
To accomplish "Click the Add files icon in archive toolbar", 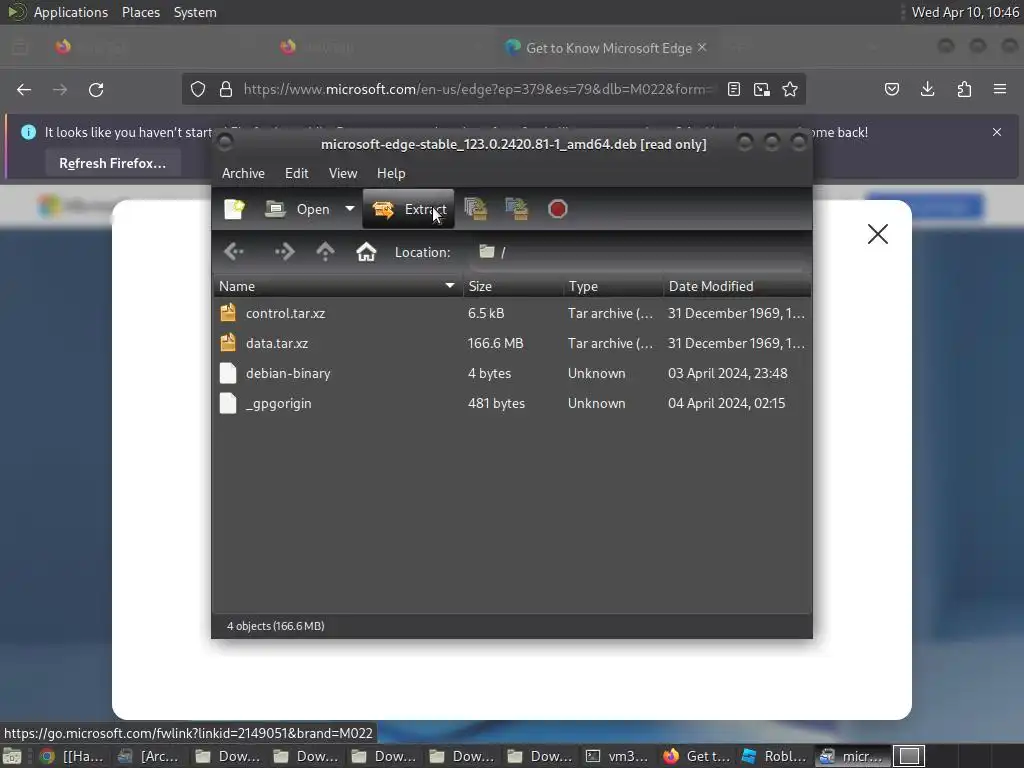I will pos(476,209).
